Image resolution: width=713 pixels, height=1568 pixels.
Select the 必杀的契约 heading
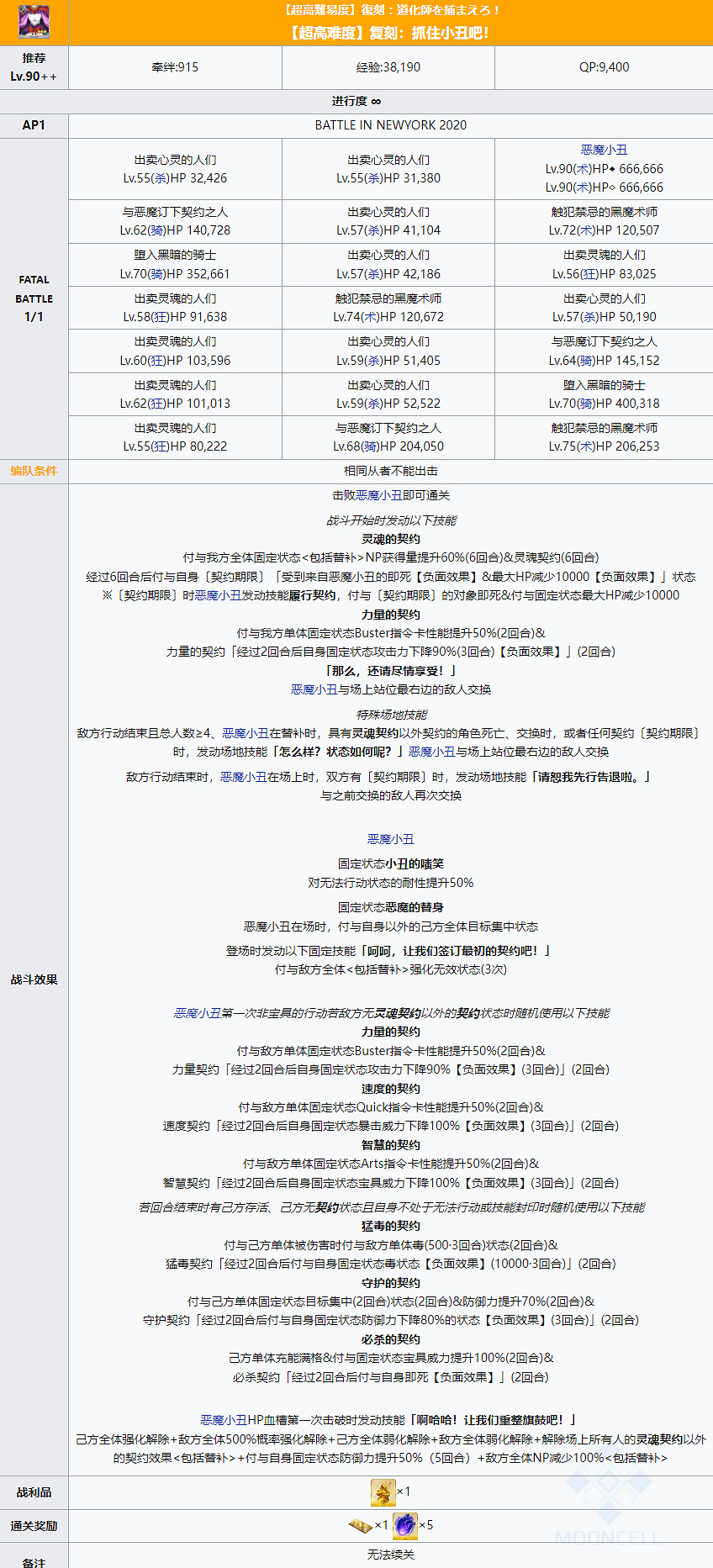tap(391, 1339)
